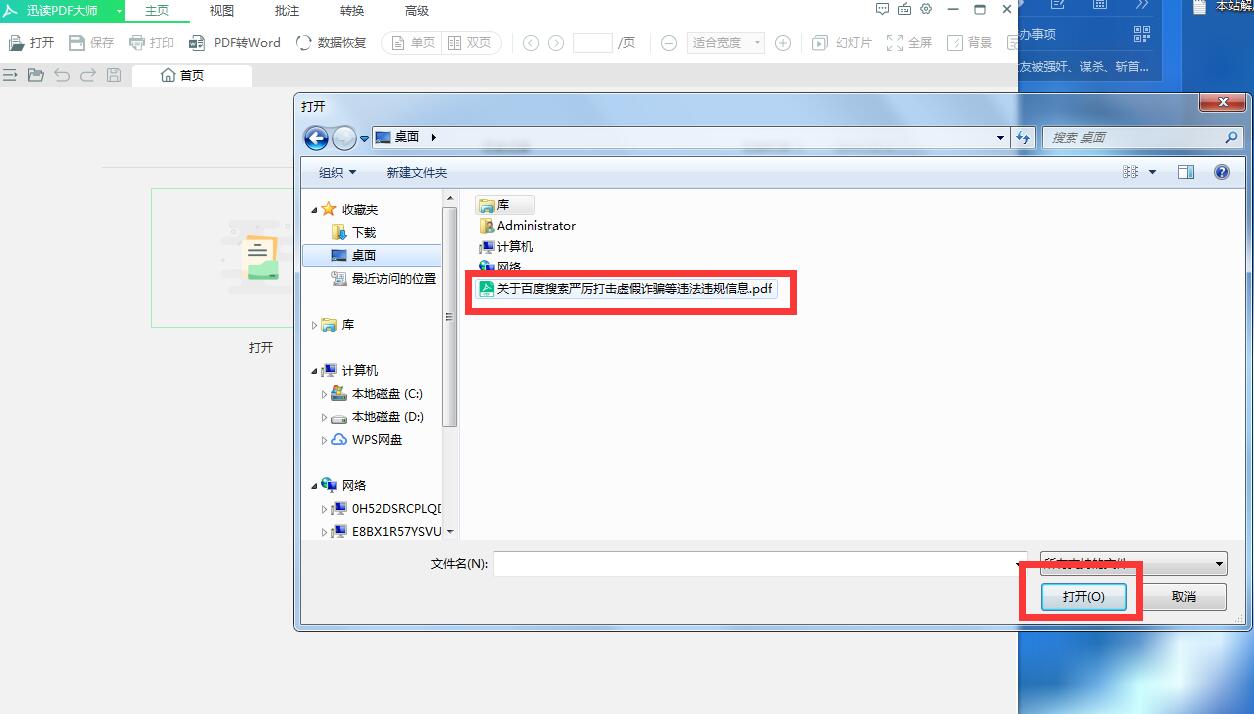Viewport: 1254px width, 714px height.
Task: Click the 数据恢复 recovery icon
Action: click(x=304, y=43)
